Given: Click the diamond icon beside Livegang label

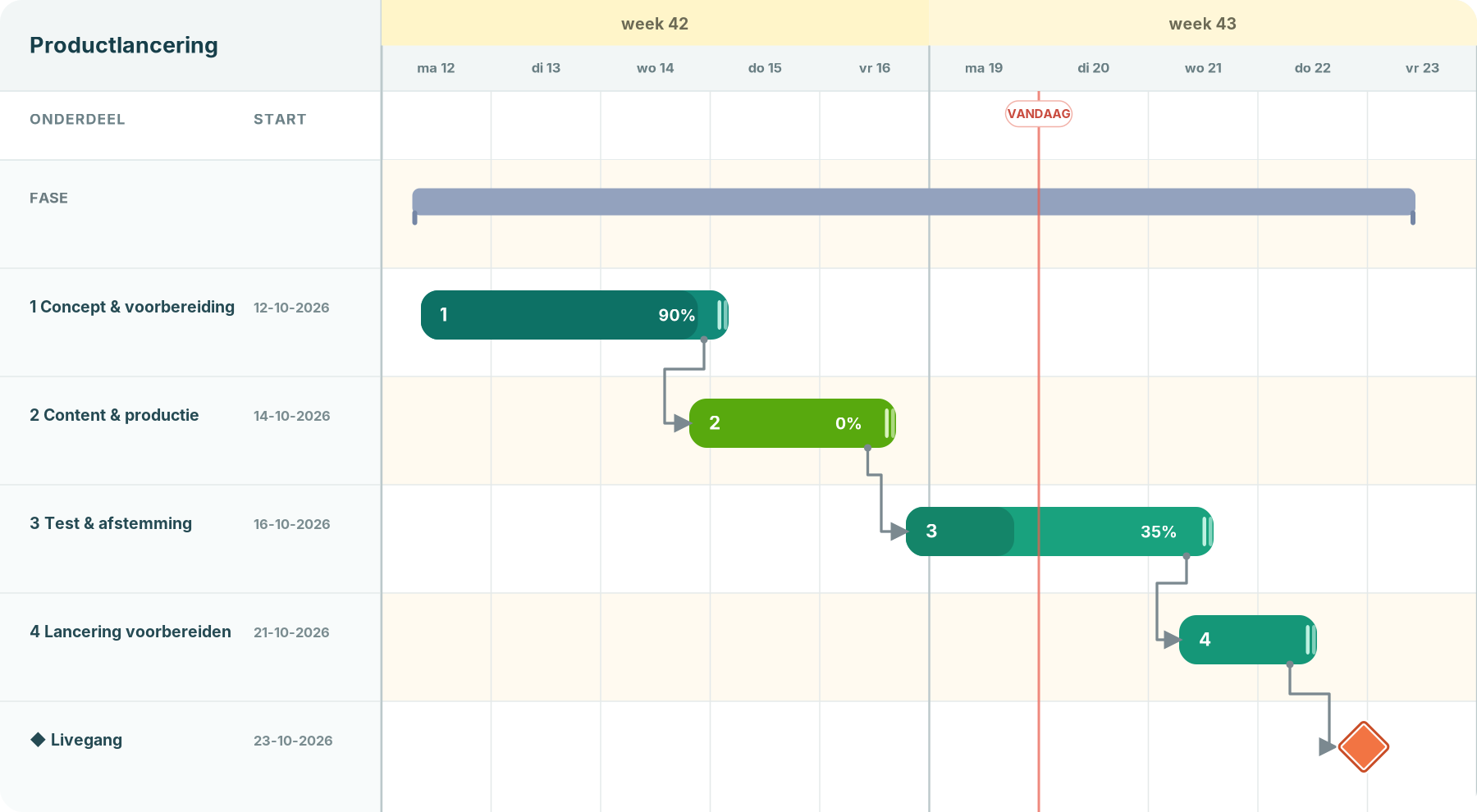Looking at the screenshot, I should click(38, 740).
